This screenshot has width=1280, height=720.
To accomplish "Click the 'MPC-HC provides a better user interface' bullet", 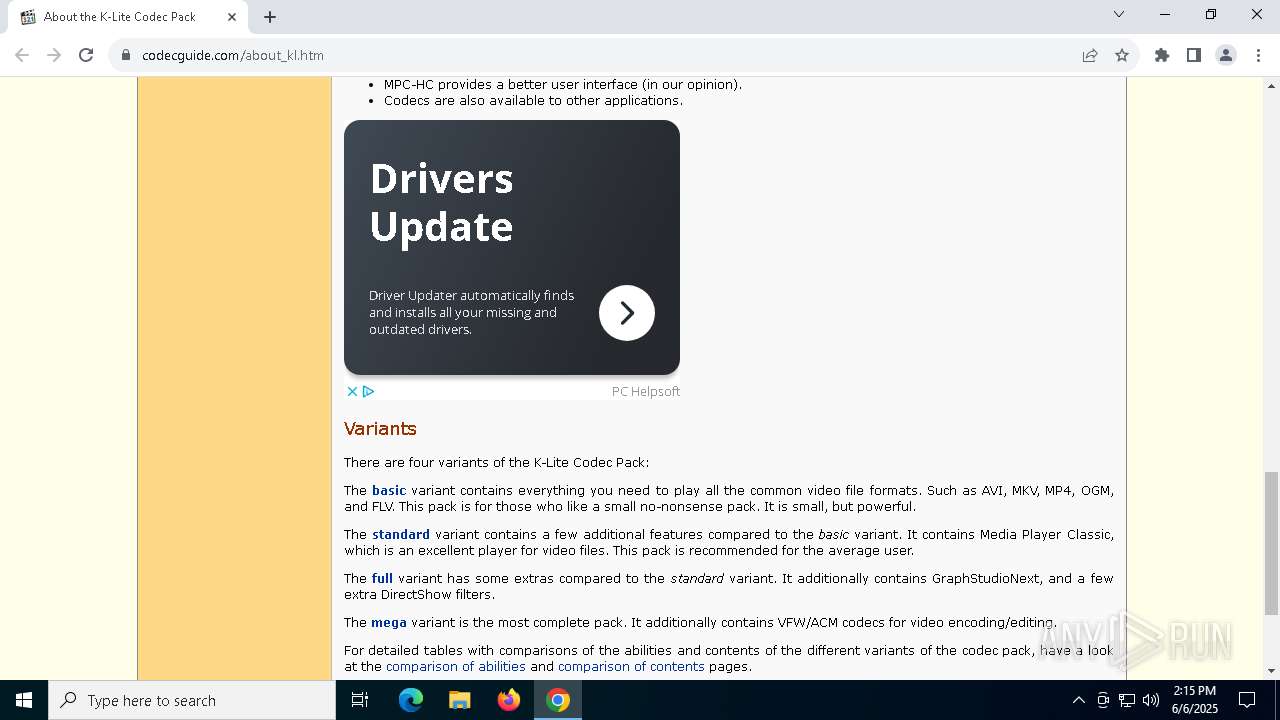I will pyautogui.click(x=563, y=84).
